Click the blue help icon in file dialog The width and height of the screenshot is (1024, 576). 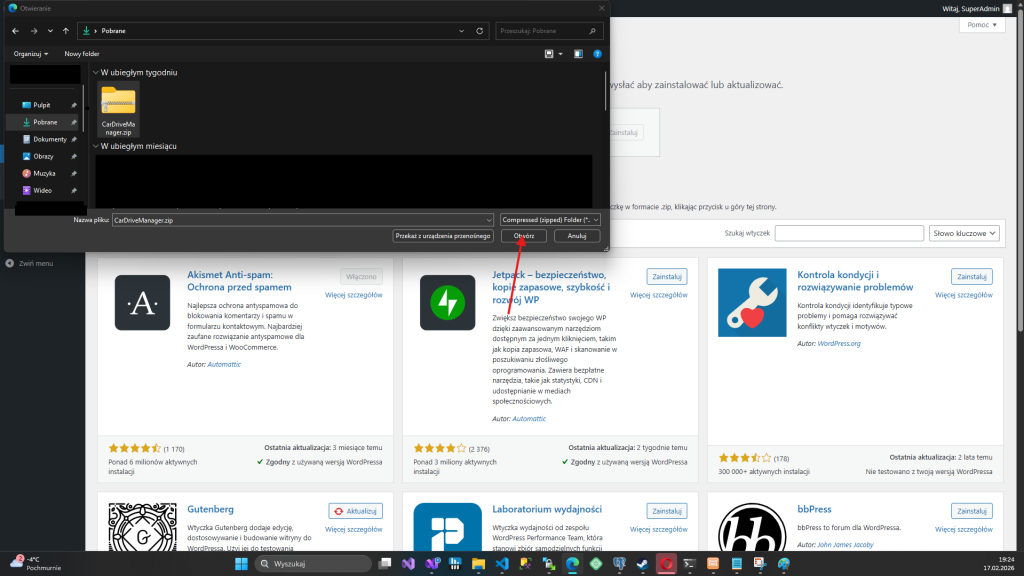pyautogui.click(x=597, y=53)
